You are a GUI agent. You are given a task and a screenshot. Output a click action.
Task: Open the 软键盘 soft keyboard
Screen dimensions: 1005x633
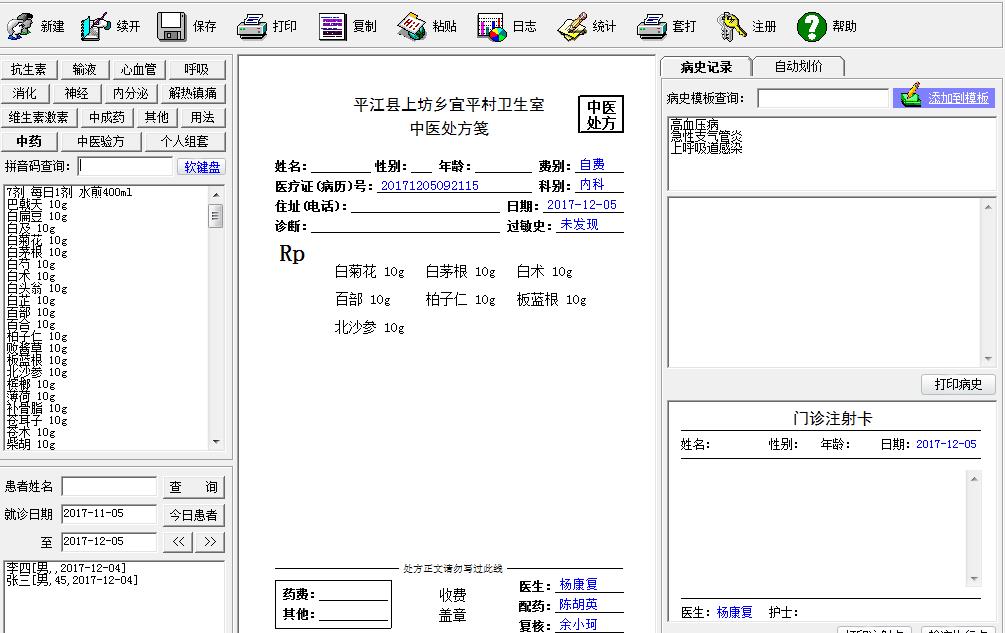click(202, 167)
